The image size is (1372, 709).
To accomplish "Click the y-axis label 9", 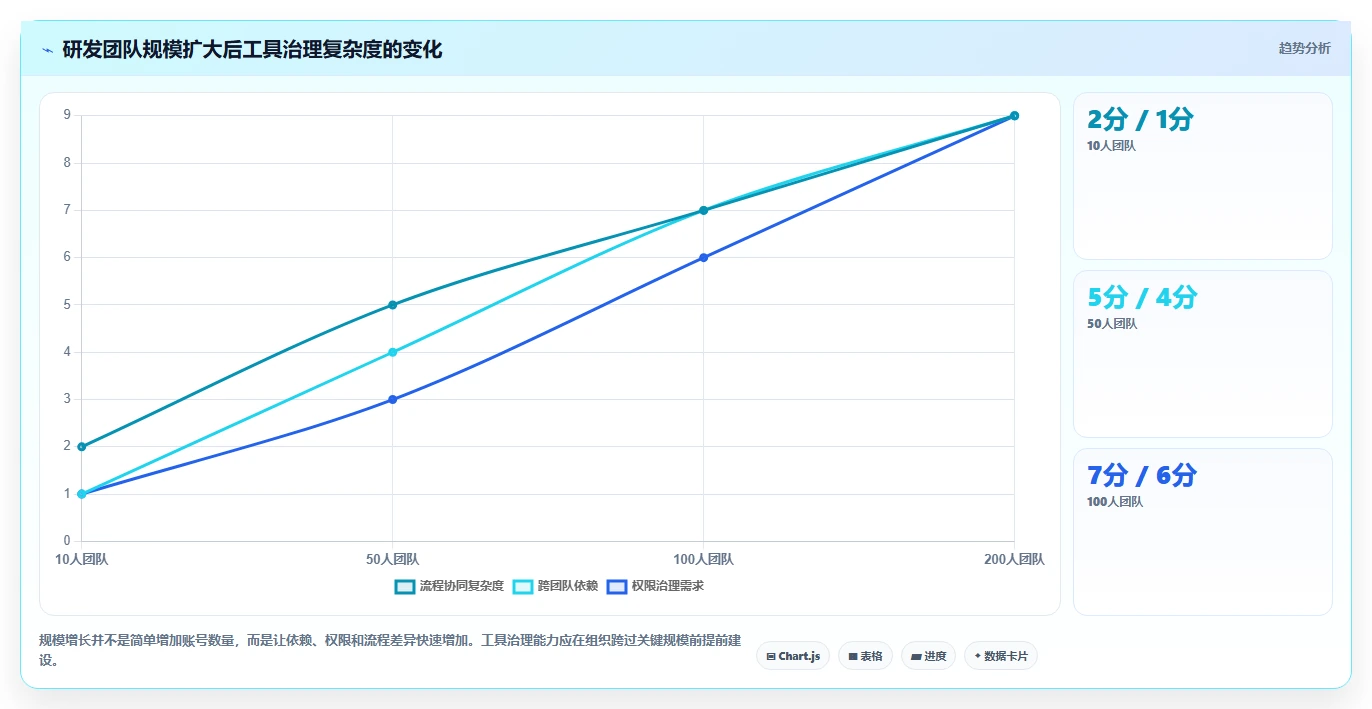I will [x=67, y=115].
